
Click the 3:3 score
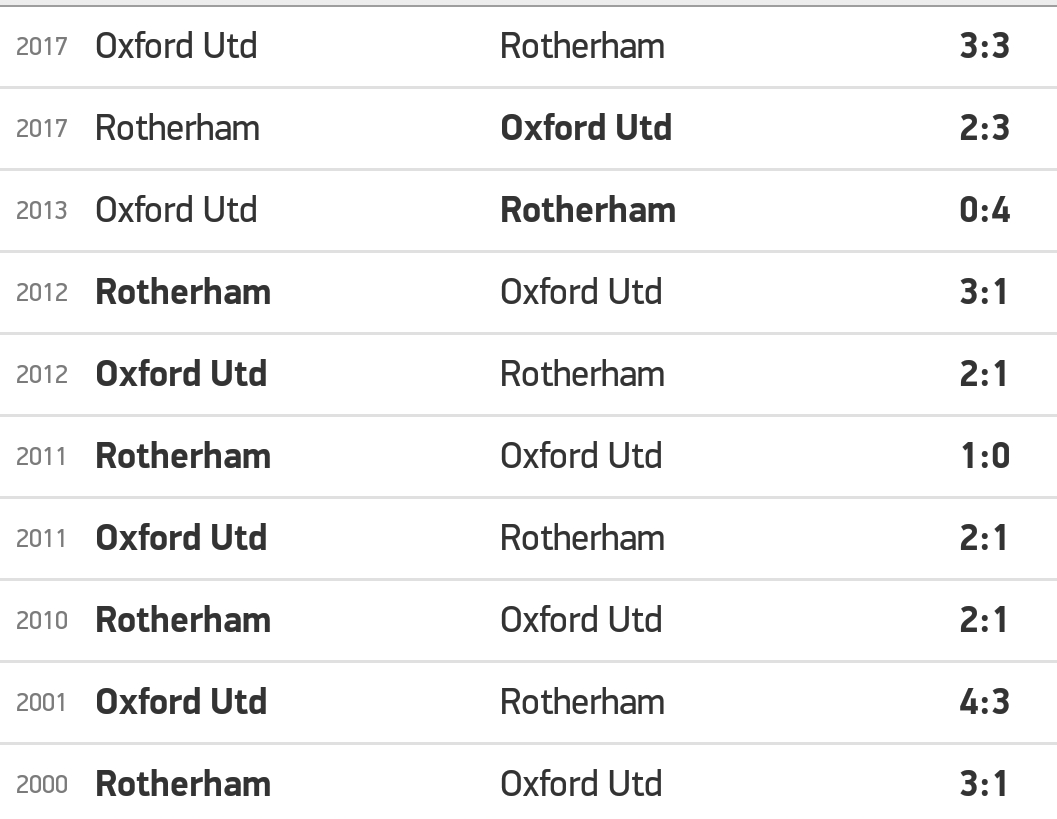tap(984, 47)
